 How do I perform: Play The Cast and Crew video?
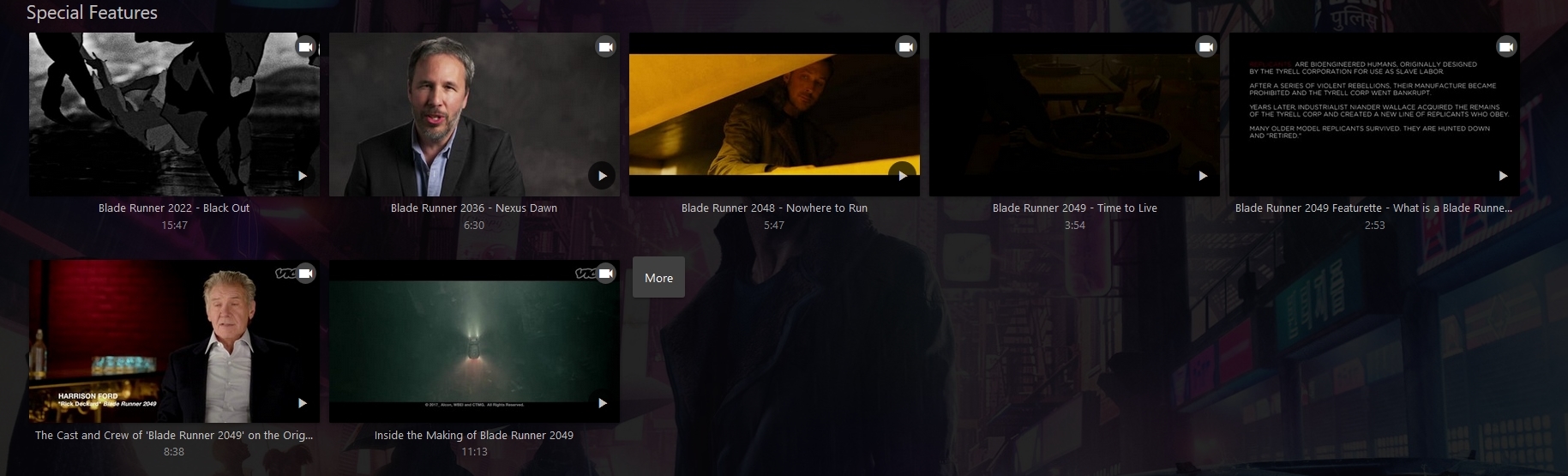[302, 403]
